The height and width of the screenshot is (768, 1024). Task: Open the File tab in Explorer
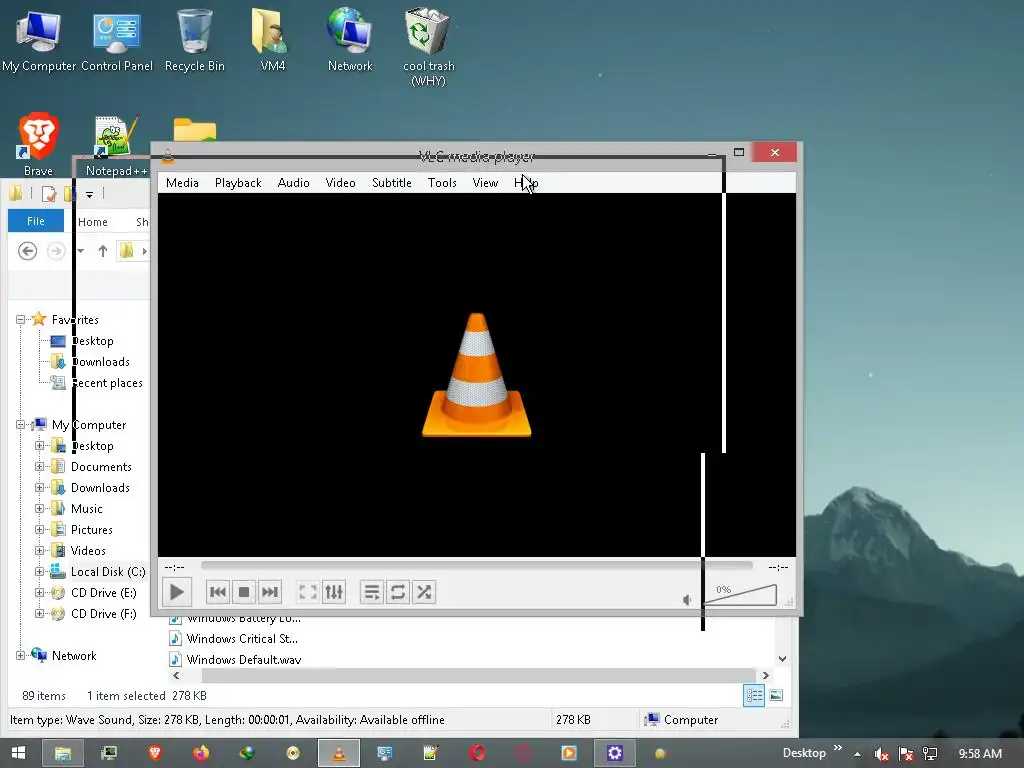(36, 221)
